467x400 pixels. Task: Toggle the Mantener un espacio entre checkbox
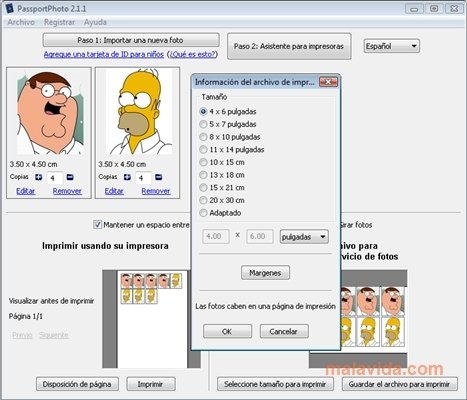(x=97, y=225)
